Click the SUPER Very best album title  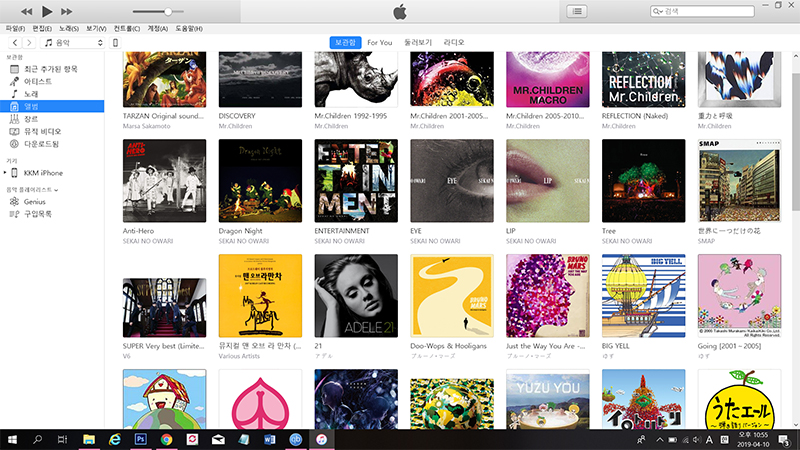click(163, 346)
